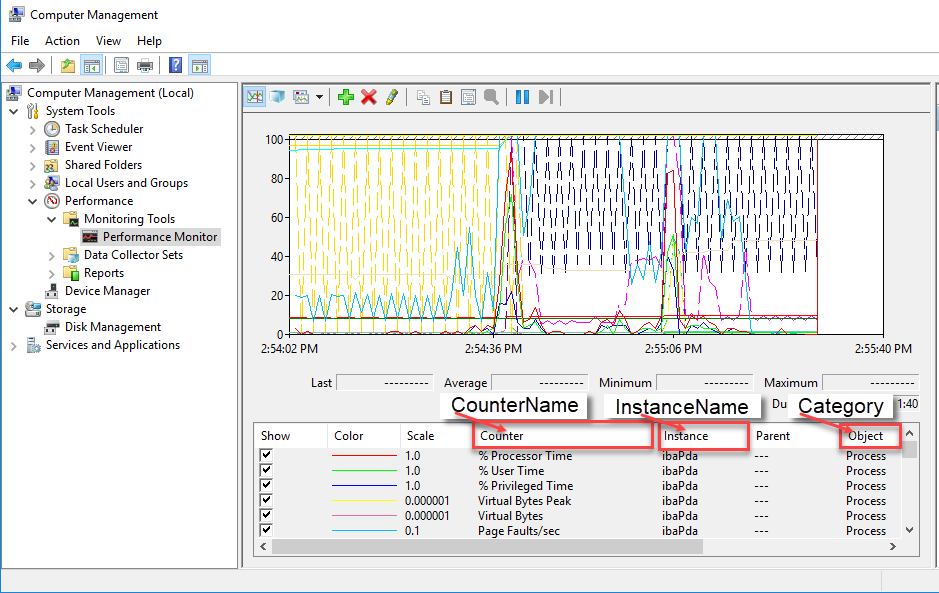
Task: Click the Update Data step-forward icon
Action: [x=546, y=97]
